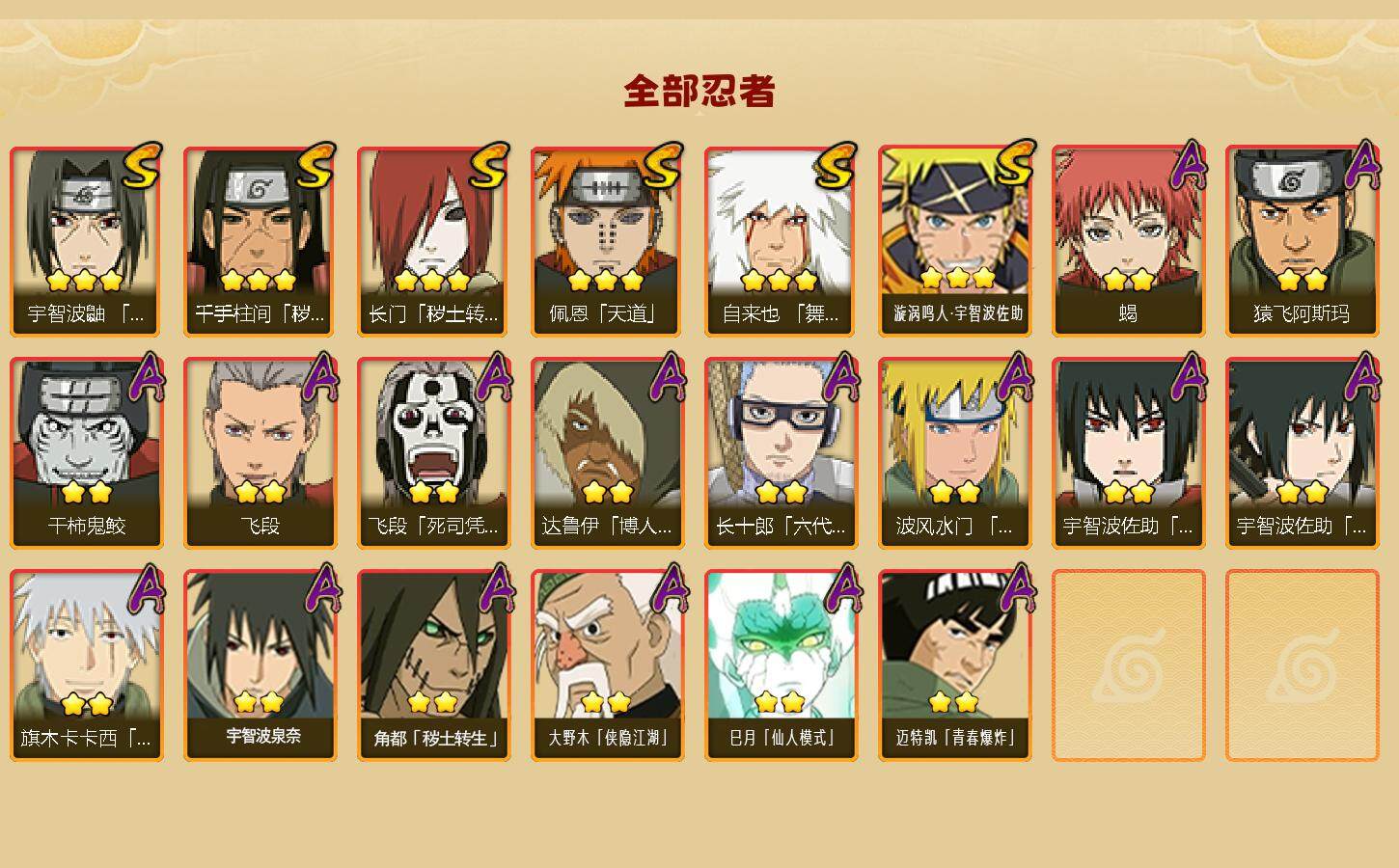Open the 巳月「仙人模式」 card
Viewport: 1399px width, 868px height.
point(781,665)
